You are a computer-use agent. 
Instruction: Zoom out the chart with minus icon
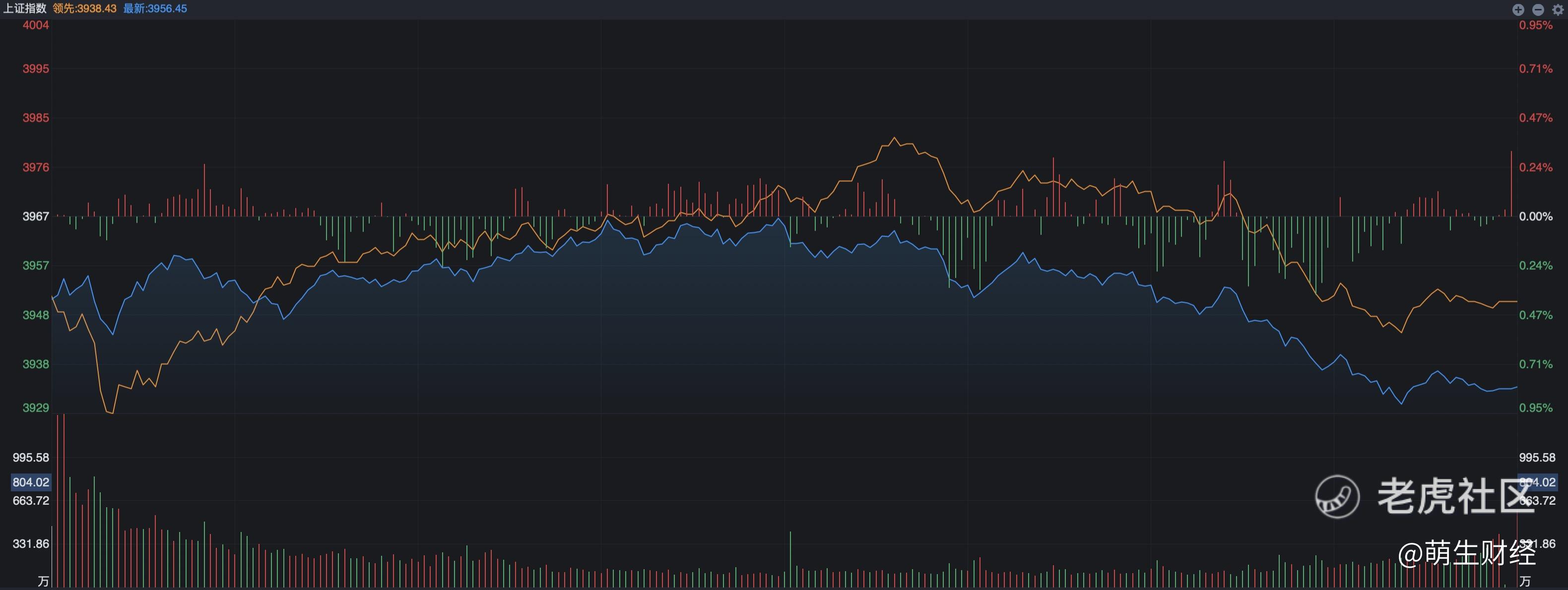tap(1538, 9)
